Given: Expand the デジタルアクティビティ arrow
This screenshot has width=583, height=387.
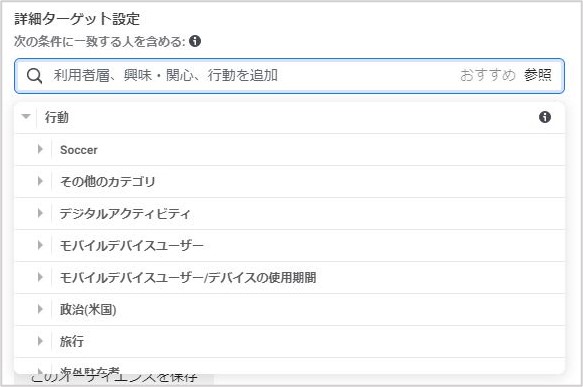Looking at the screenshot, I should tap(40, 213).
